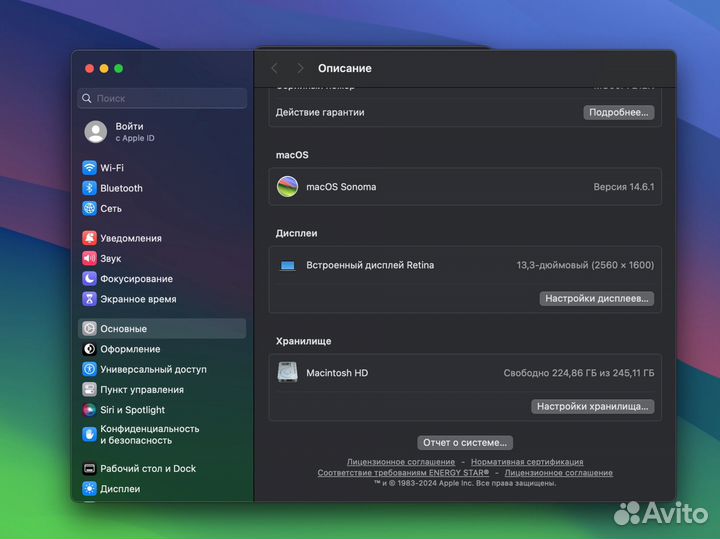
Task: Open Настройки хранилища button
Action: (x=592, y=406)
